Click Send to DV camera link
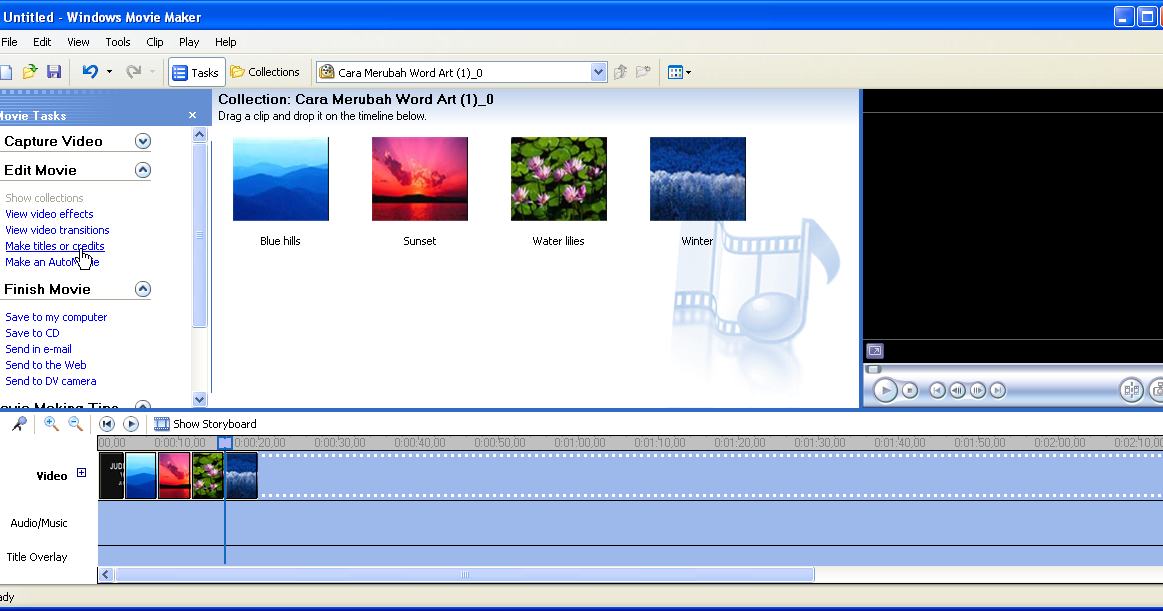 [50, 381]
